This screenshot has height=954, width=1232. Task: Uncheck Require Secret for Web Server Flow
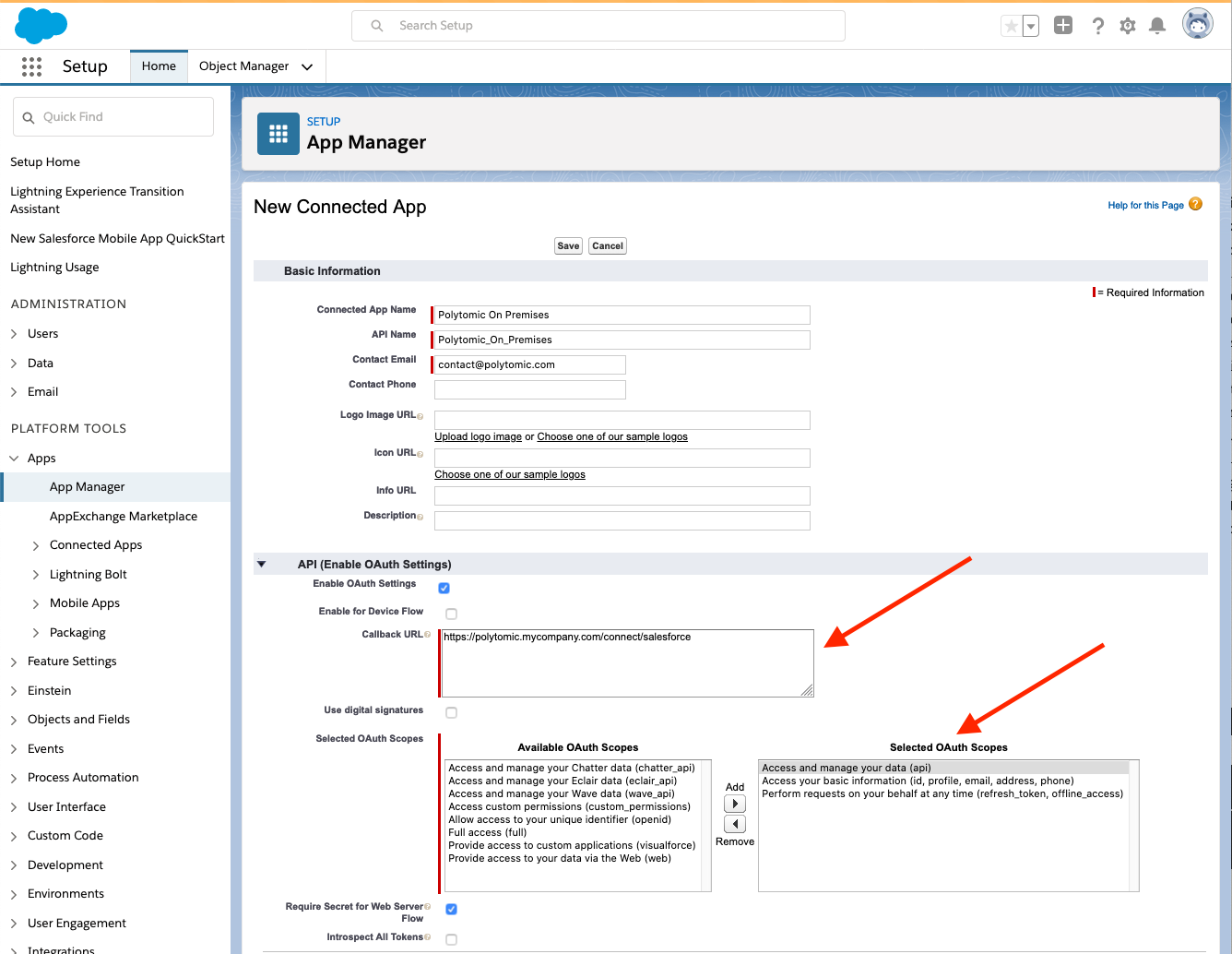[x=452, y=909]
